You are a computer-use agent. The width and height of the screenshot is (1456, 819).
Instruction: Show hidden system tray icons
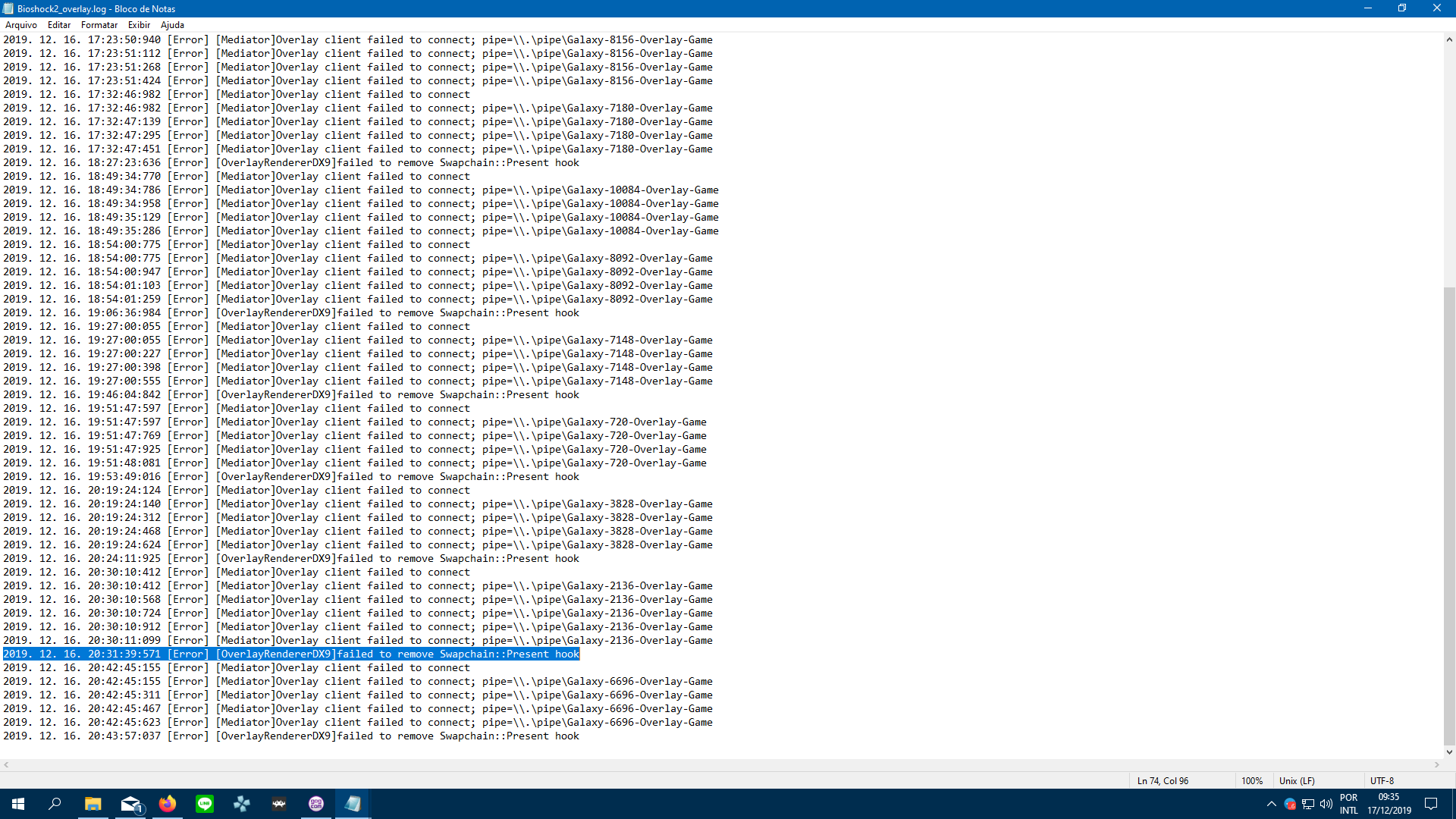[1272, 804]
